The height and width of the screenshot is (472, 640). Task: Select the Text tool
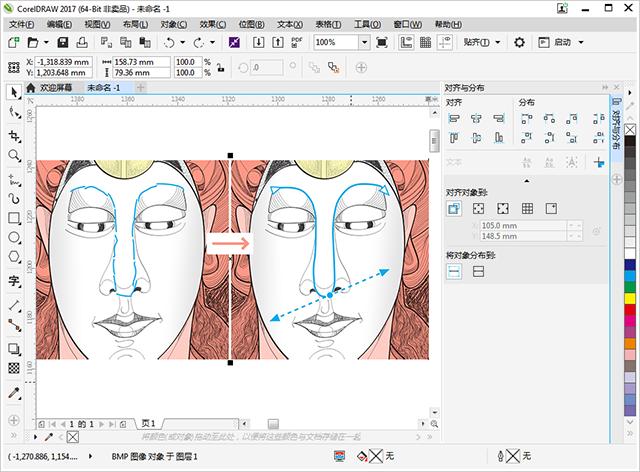tap(14, 281)
